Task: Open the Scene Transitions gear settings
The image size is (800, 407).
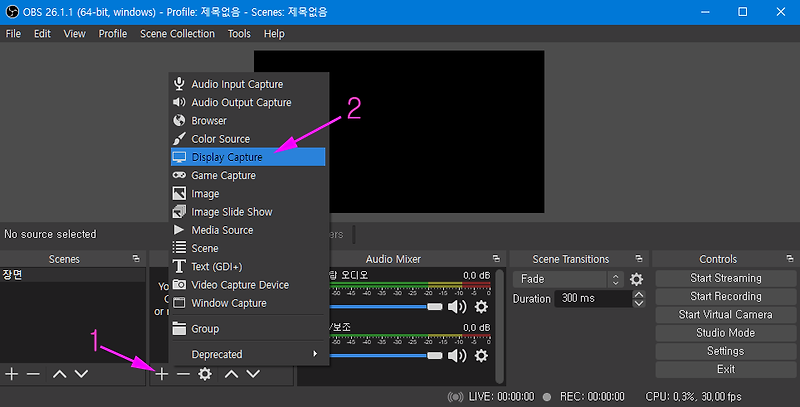Action: point(636,279)
